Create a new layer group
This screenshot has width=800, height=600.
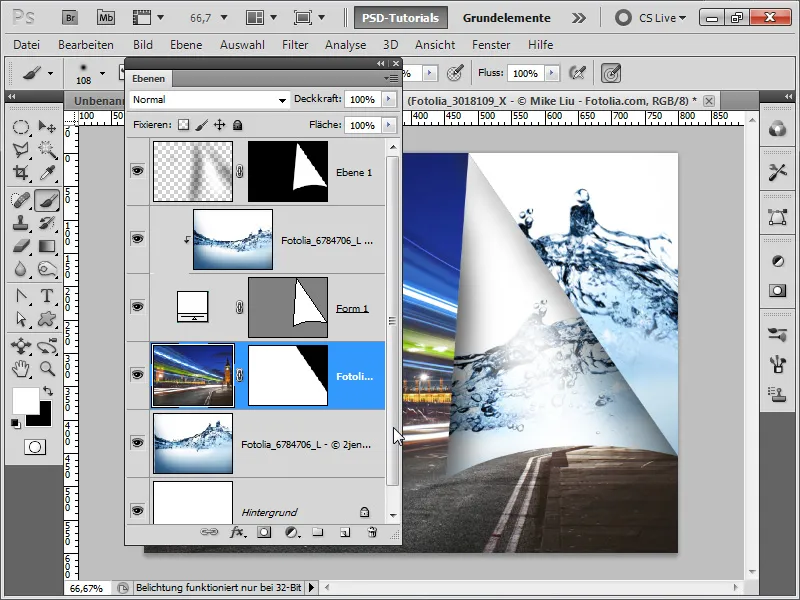(x=318, y=532)
